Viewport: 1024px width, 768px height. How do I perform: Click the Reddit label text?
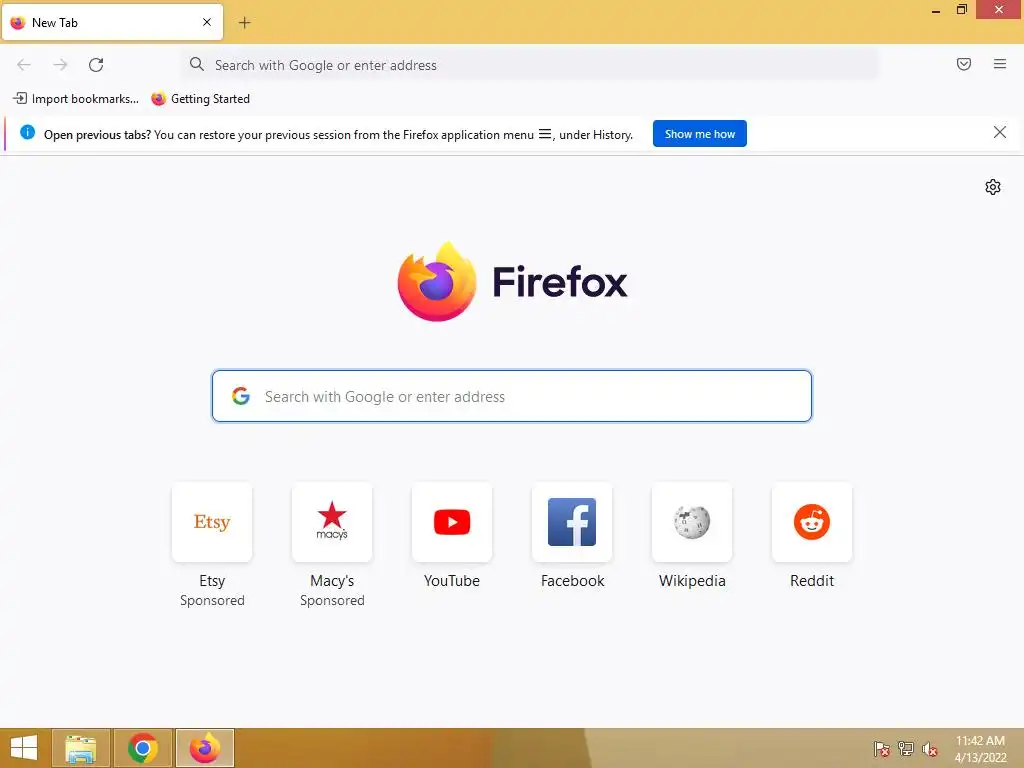coord(812,581)
